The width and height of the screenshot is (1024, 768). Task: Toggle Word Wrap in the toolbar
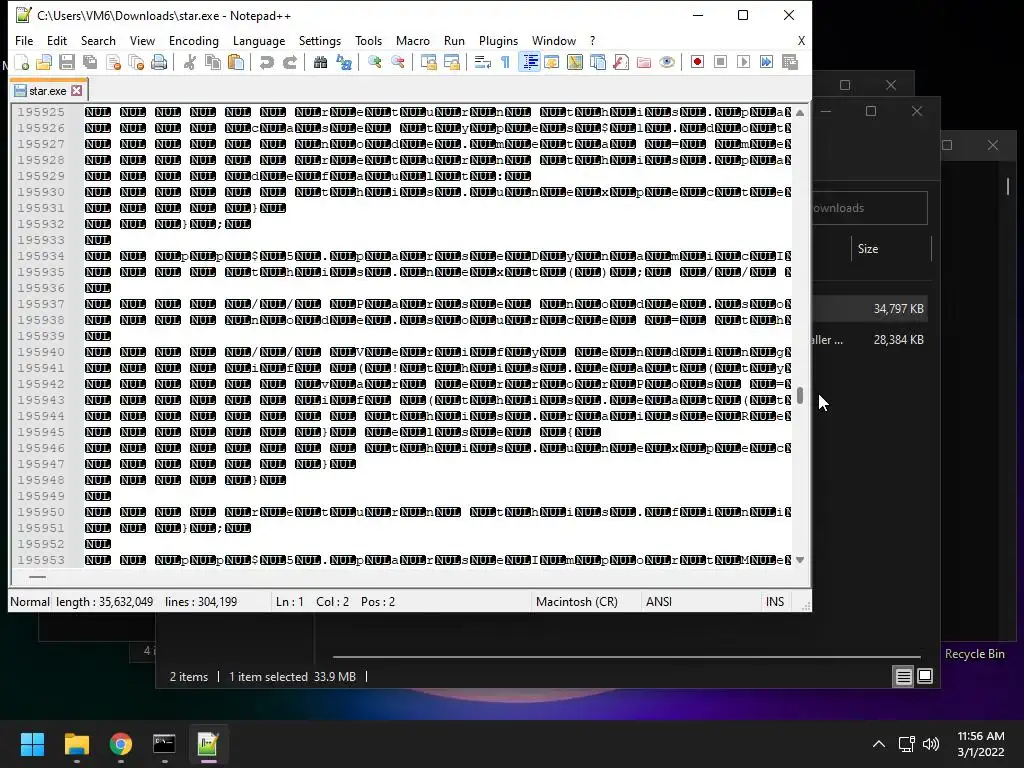483,62
